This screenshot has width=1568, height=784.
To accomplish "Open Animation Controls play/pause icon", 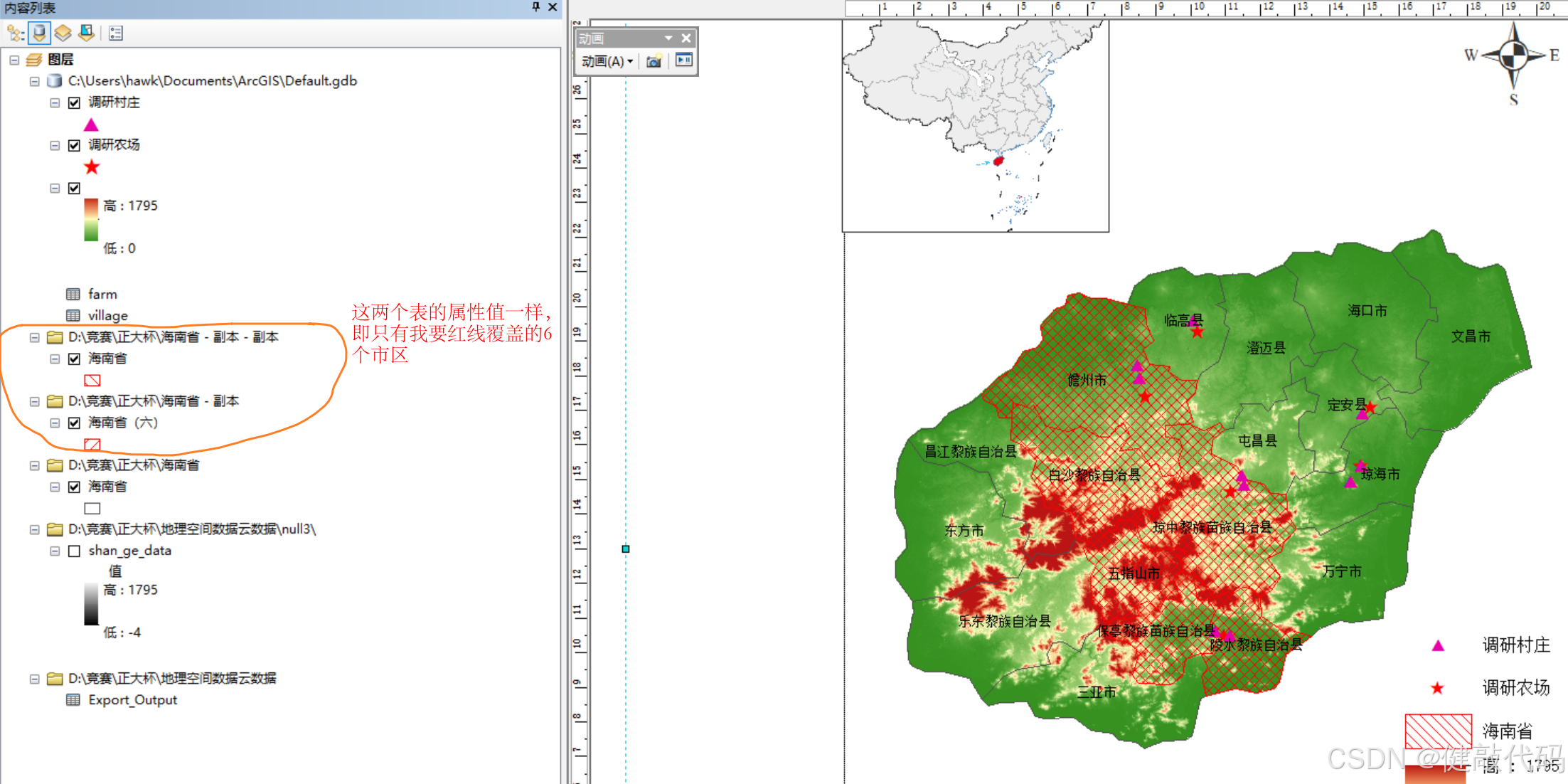I will click(x=684, y=60).
